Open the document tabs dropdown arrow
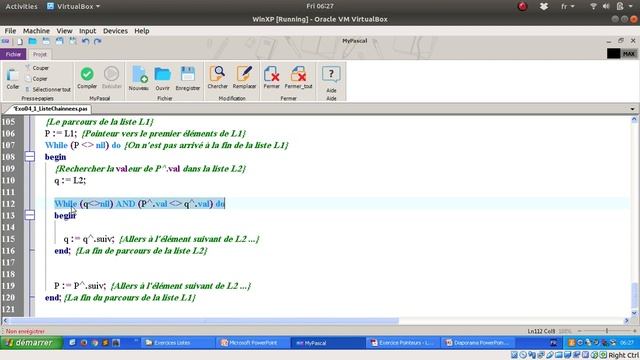The height and width of the screenshot is (360, 640). click(633, 109)
